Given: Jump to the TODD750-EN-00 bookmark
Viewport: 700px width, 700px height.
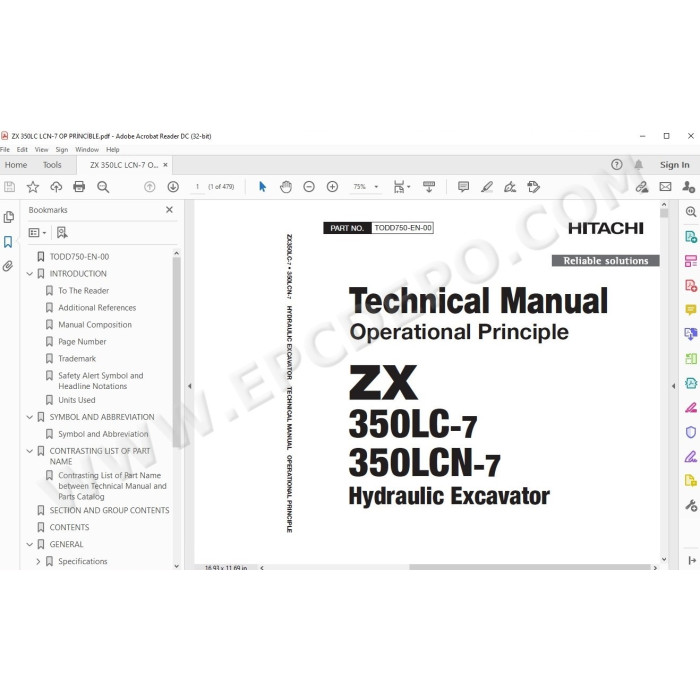Looking at the screenshot, I should (x=79, y=257).
